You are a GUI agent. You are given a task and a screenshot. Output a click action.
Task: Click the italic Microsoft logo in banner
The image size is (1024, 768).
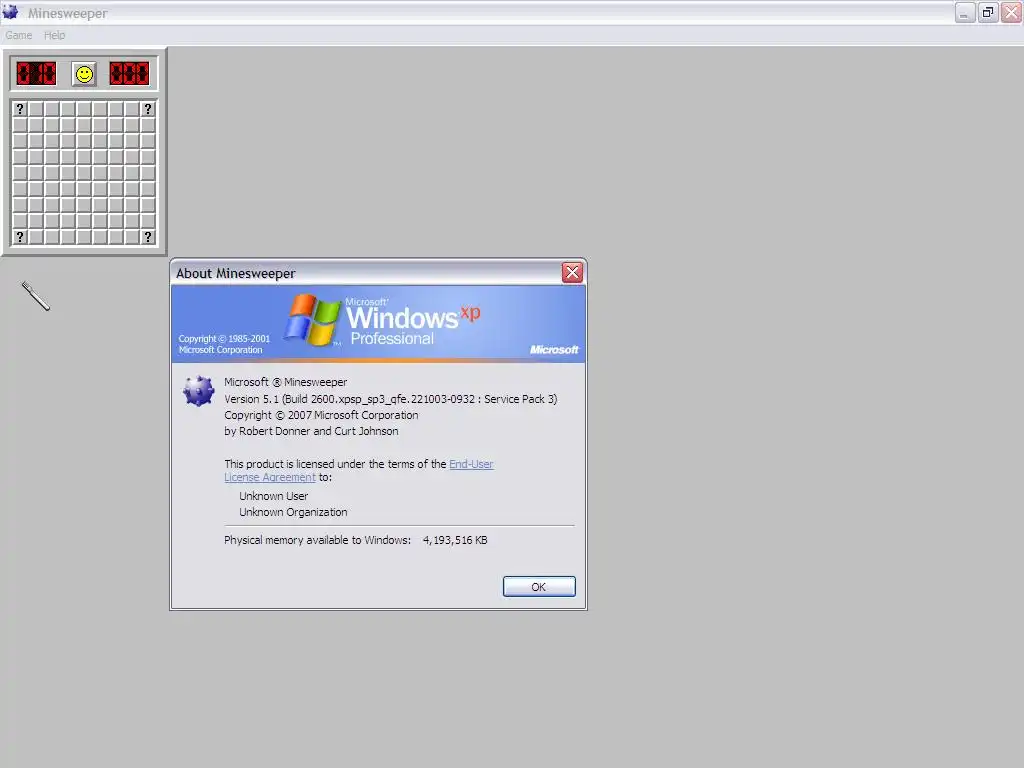(x=554, y=349)
